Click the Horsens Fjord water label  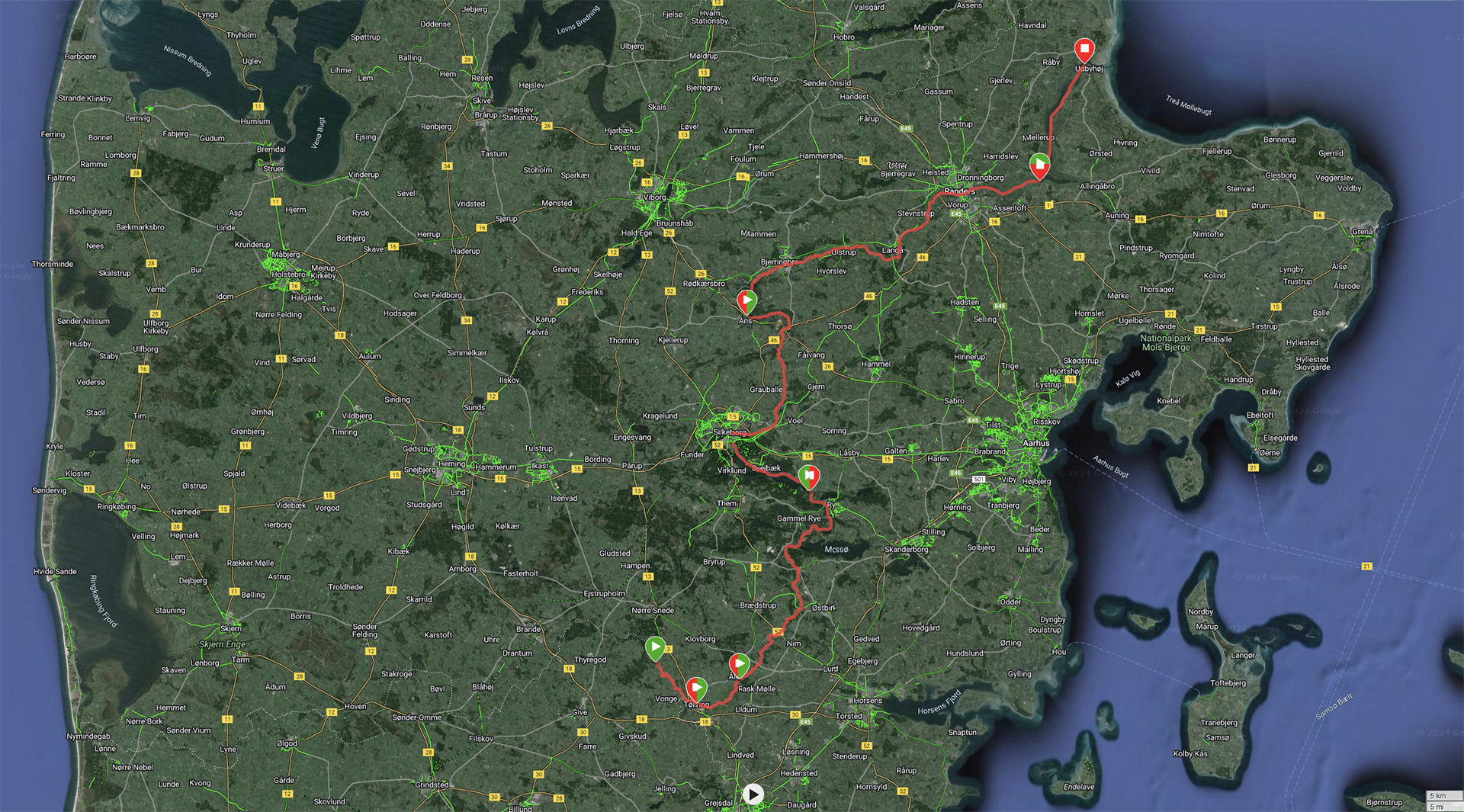939,703
